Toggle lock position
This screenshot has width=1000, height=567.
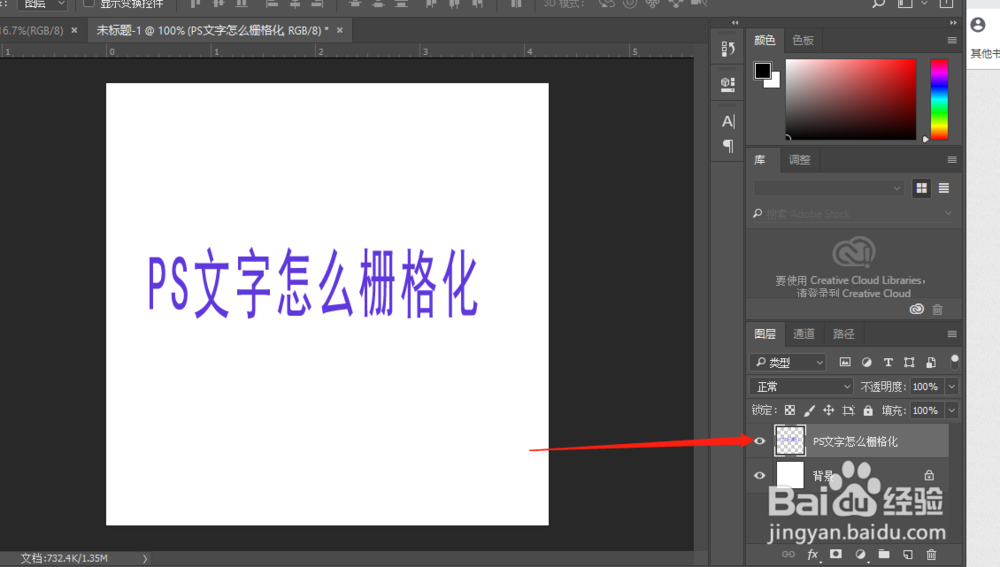coord(828,410)
